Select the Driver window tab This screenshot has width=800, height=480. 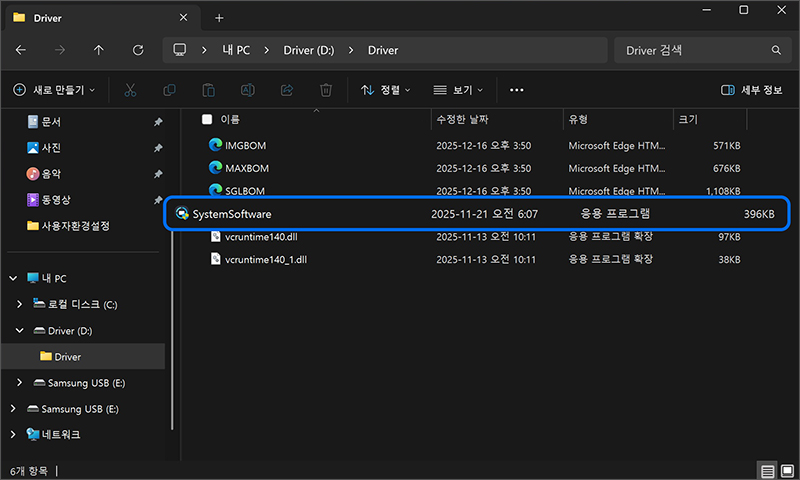pos(102,18)
